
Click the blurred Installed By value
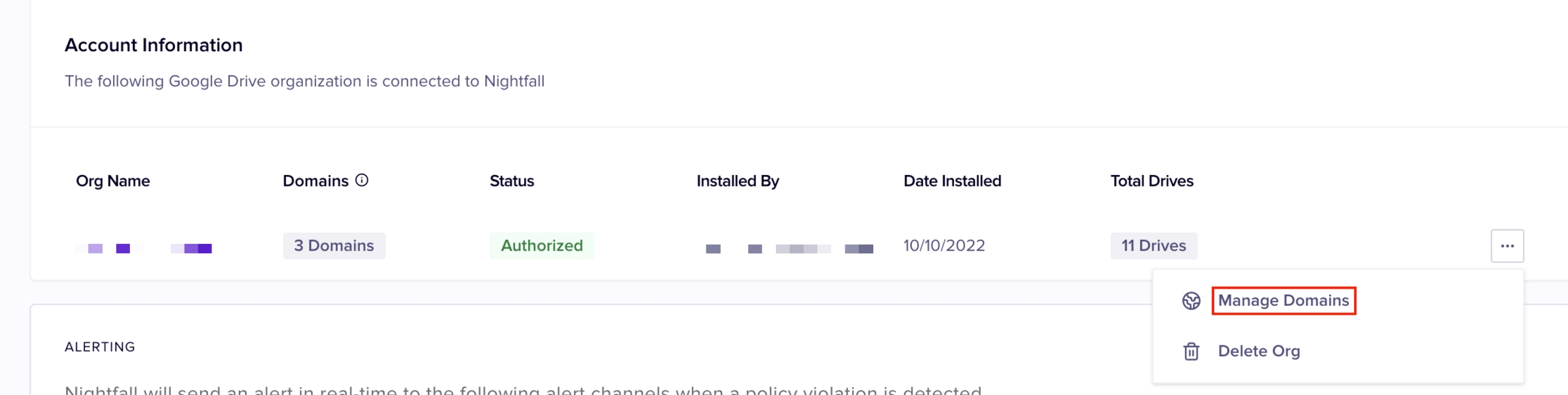(x=789, y=249)
